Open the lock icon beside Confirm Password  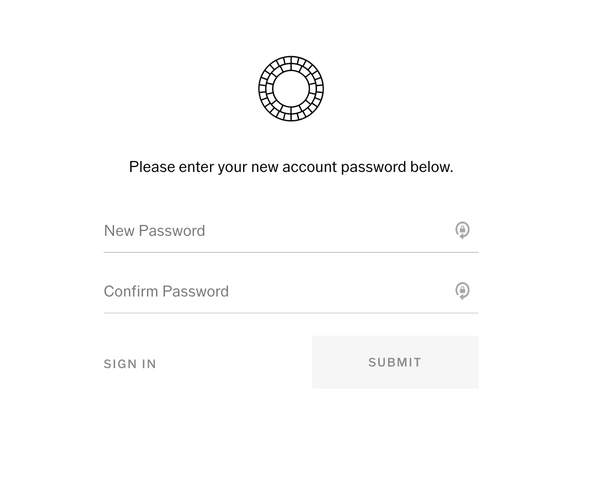[x=462, y=291]
